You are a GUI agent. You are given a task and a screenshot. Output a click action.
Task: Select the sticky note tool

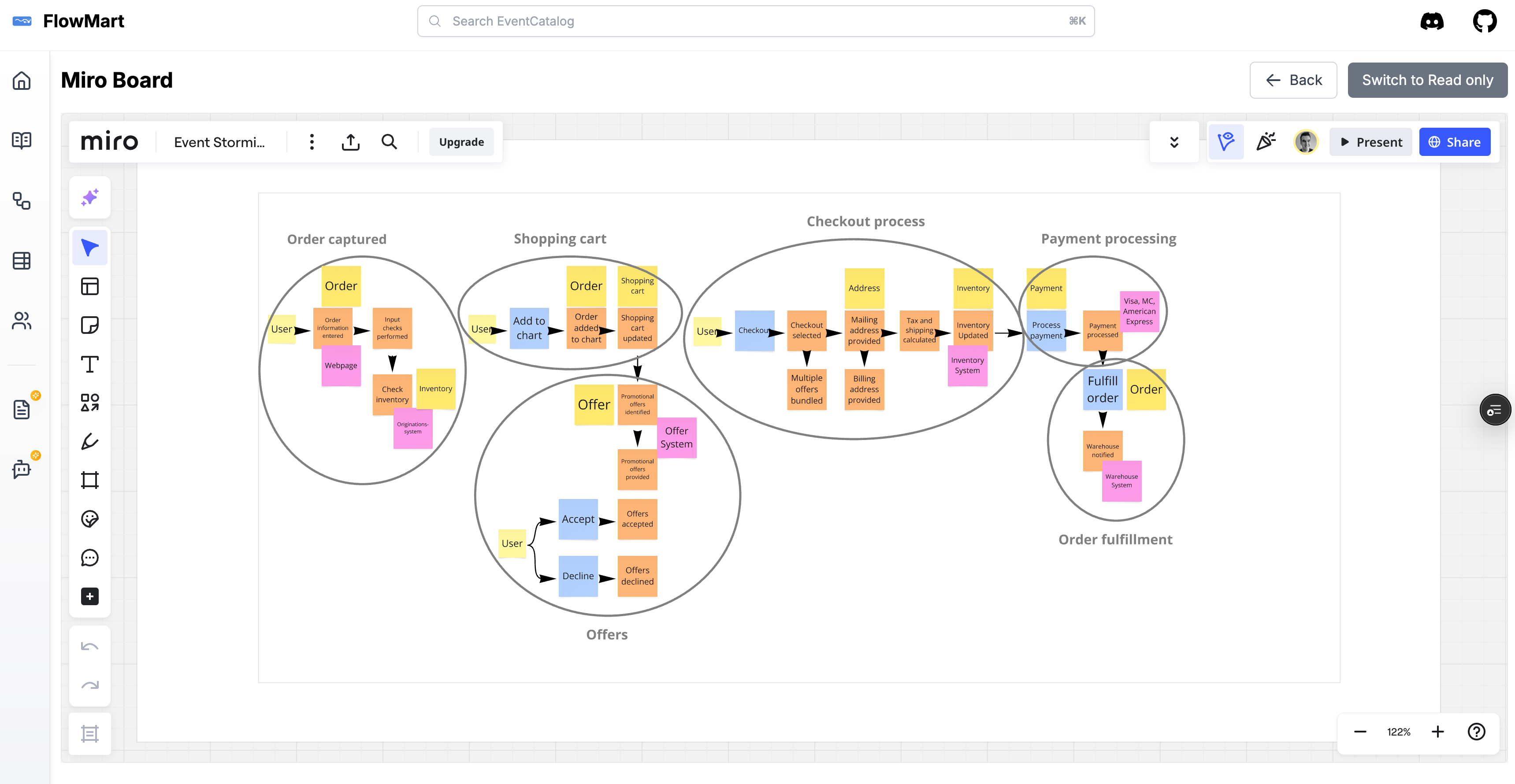[89, 325]
